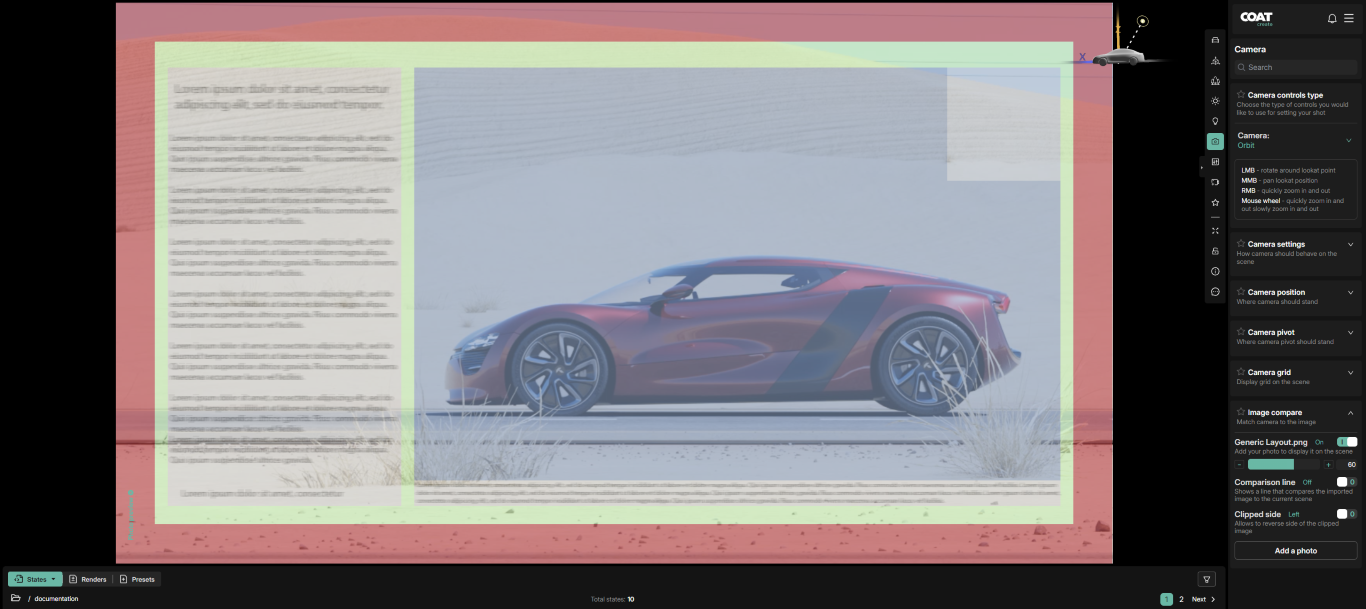The width and height of the screenshot is (1366, 609).
Task: Click the filter icon above pagination
Action: click(1207, 579)
